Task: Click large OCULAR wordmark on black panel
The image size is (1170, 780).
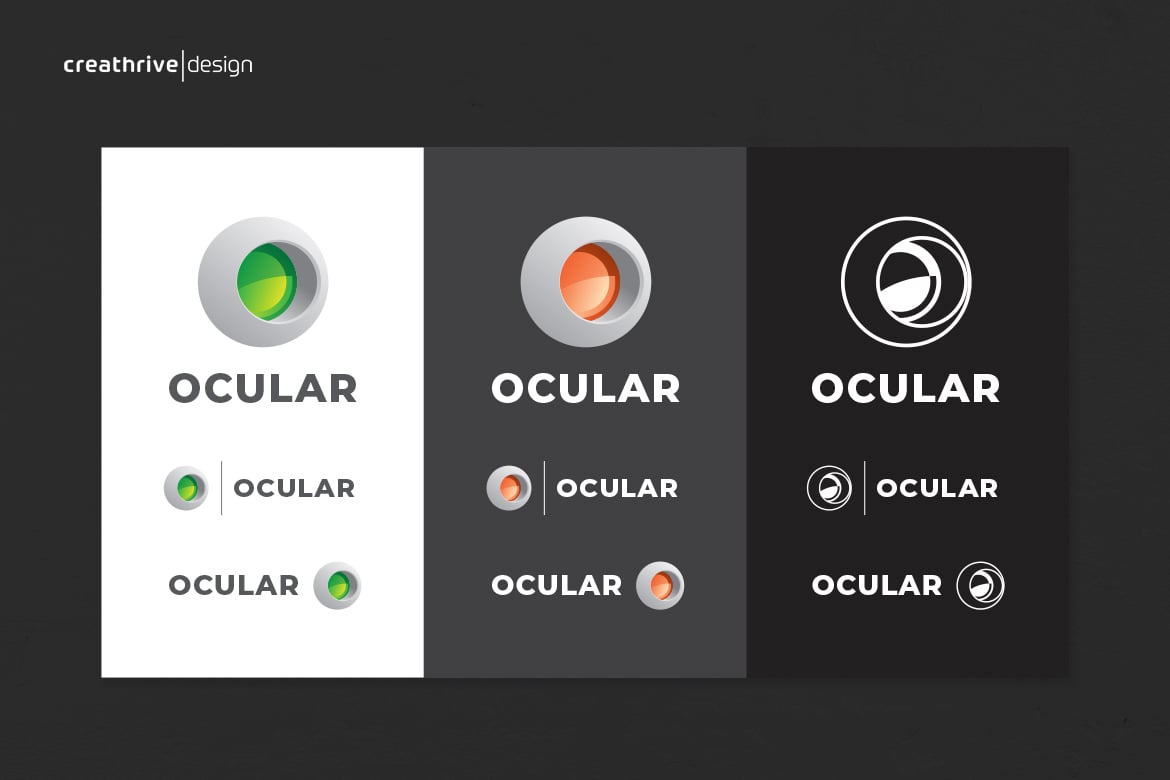Action: [x=906, y=389]
